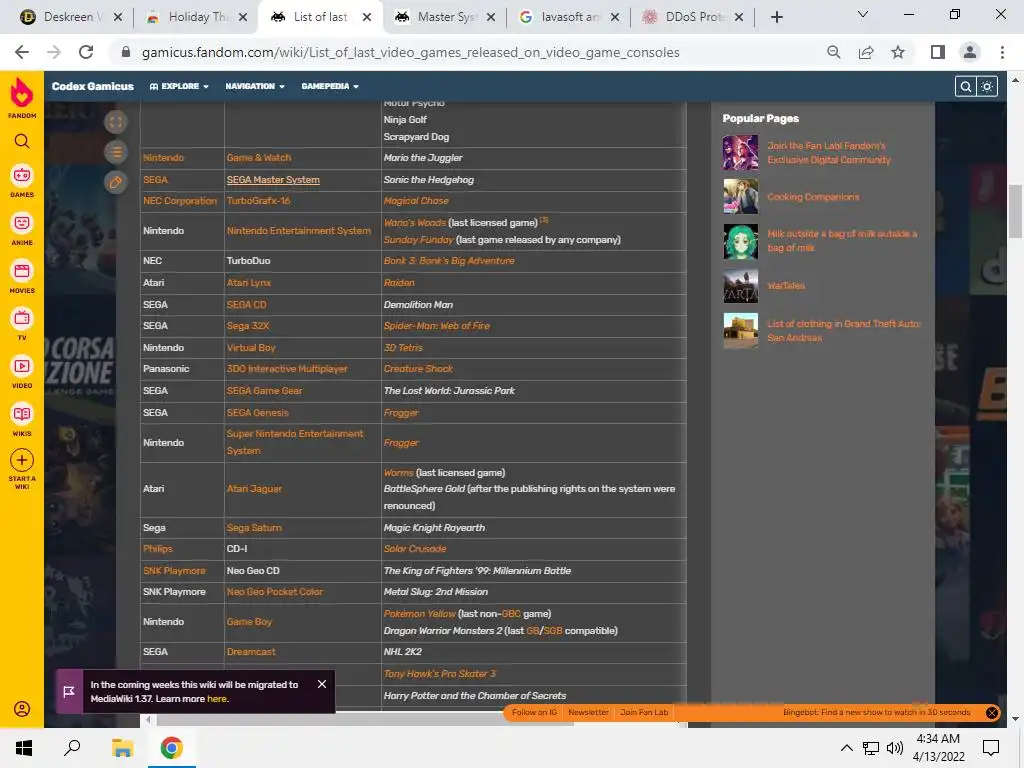This screenshot has width=1024, height=768.
Task: Open File Explorer from taskbar
Action: [122, 748]
